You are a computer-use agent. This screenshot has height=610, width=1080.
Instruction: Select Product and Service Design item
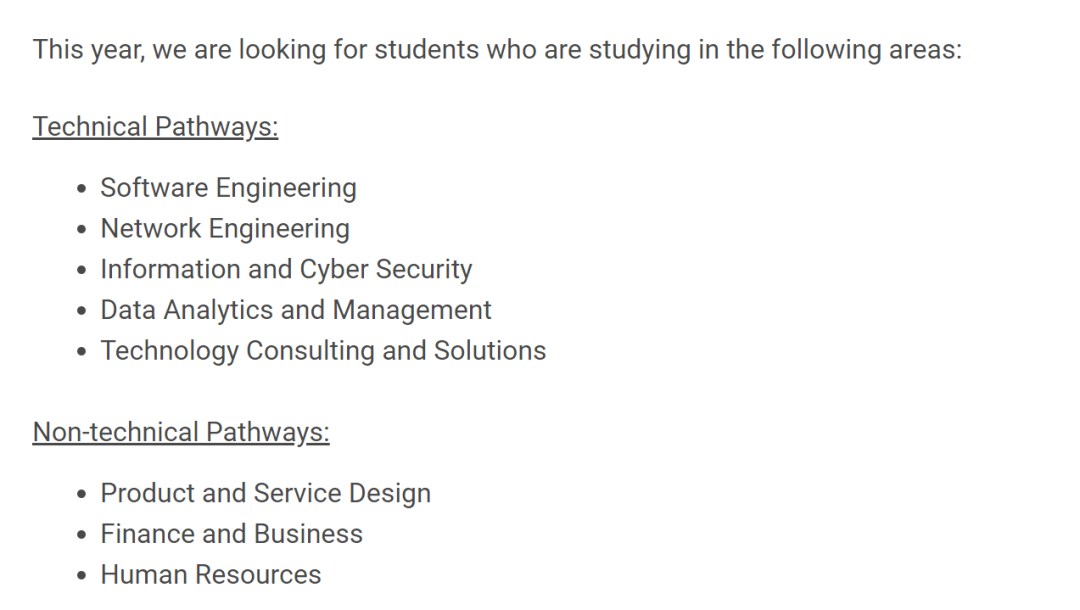pos(265,494)
